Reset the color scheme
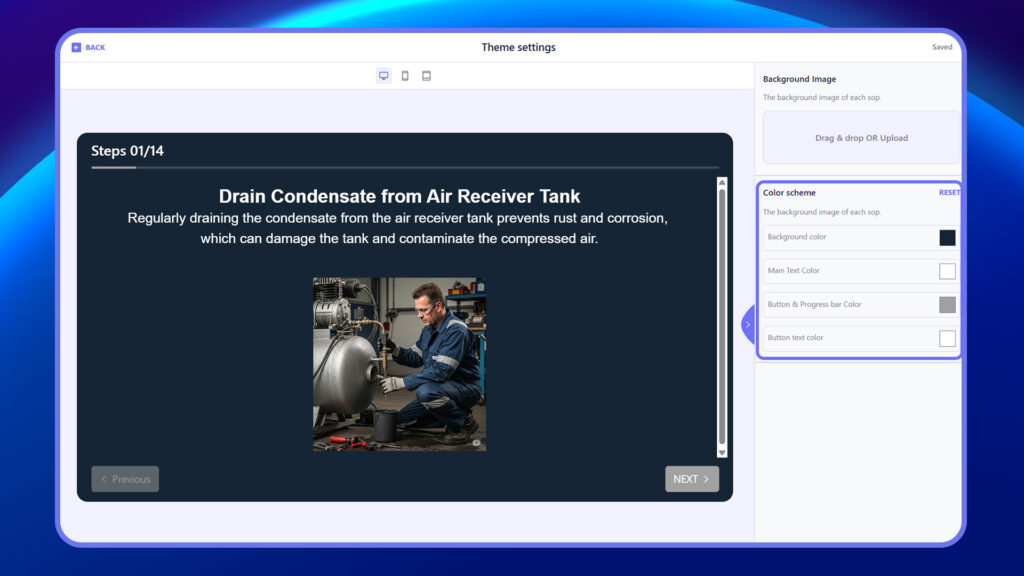The height and width of the screenshot is (576, 1024). pyautogui.click(x=949, y=193)
